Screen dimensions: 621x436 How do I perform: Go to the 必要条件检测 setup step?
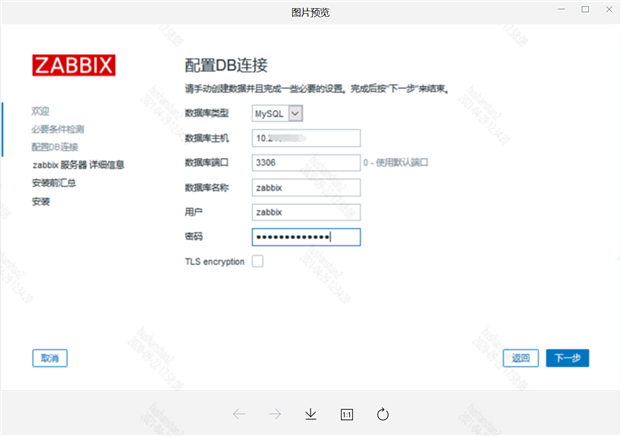58,129
